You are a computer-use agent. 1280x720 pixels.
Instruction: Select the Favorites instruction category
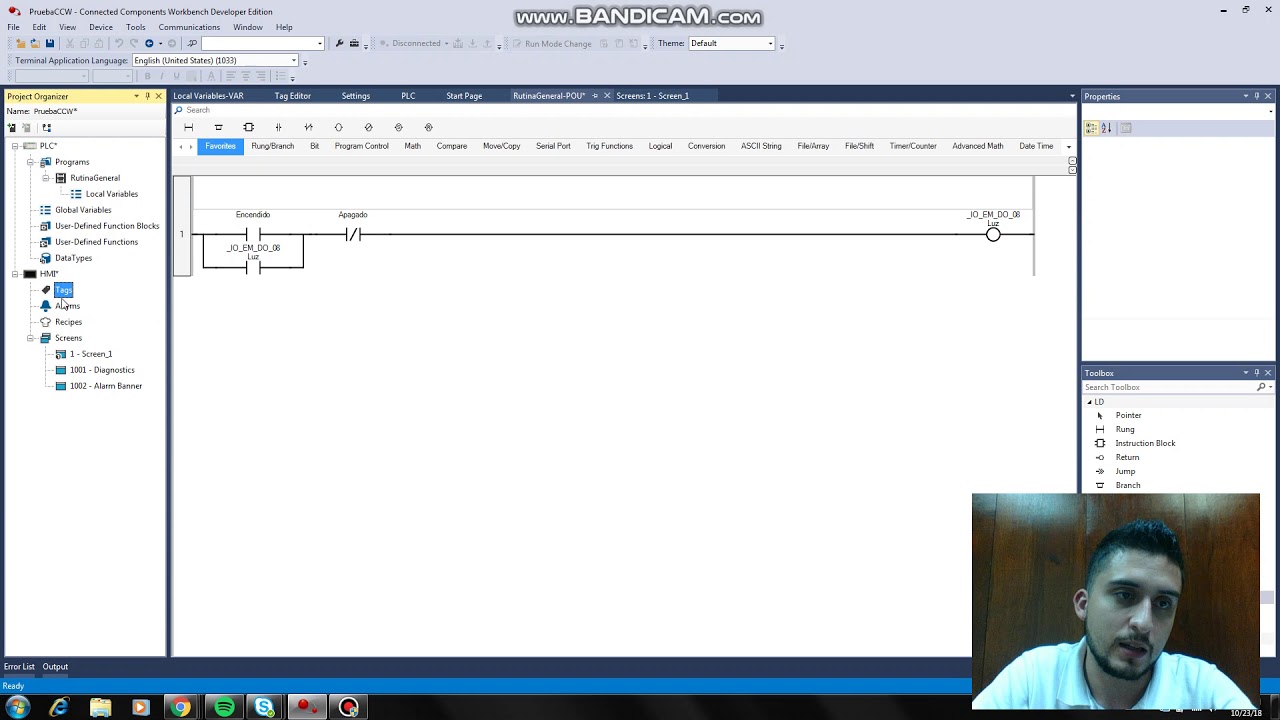coord(220,146)
